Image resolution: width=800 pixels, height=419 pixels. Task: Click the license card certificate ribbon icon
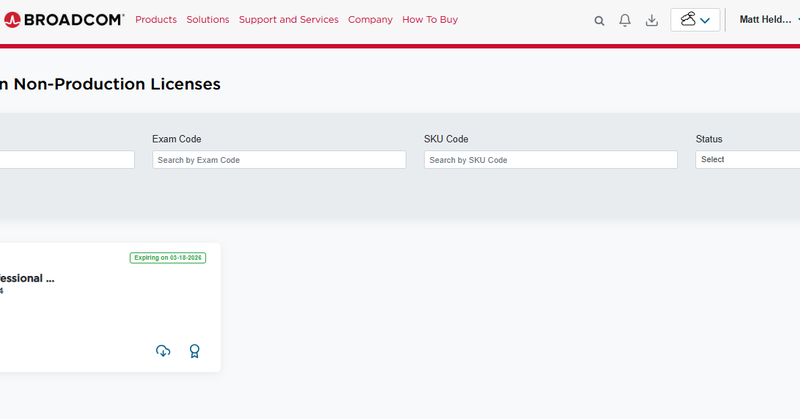(194, 351)
